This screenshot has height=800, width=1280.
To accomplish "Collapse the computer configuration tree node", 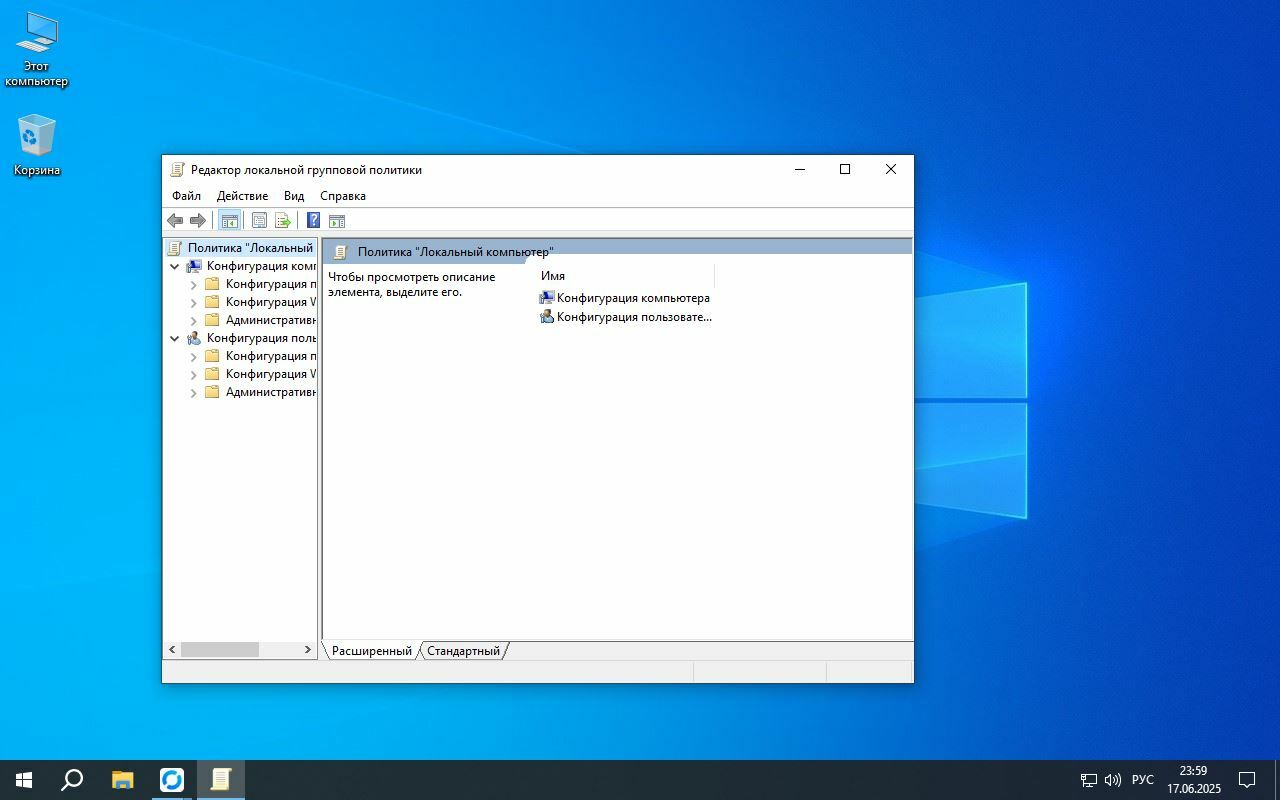I will (175, 267).
